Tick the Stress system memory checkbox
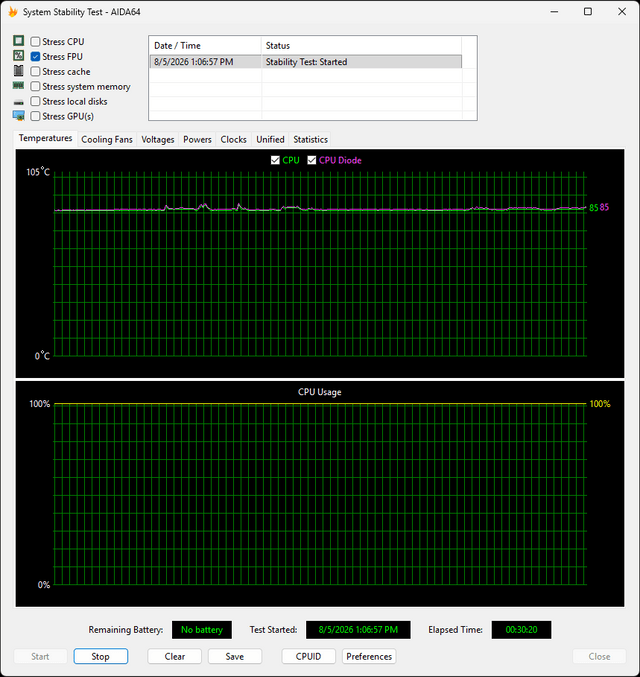640x677 pixels. click(x=35, y=86)
